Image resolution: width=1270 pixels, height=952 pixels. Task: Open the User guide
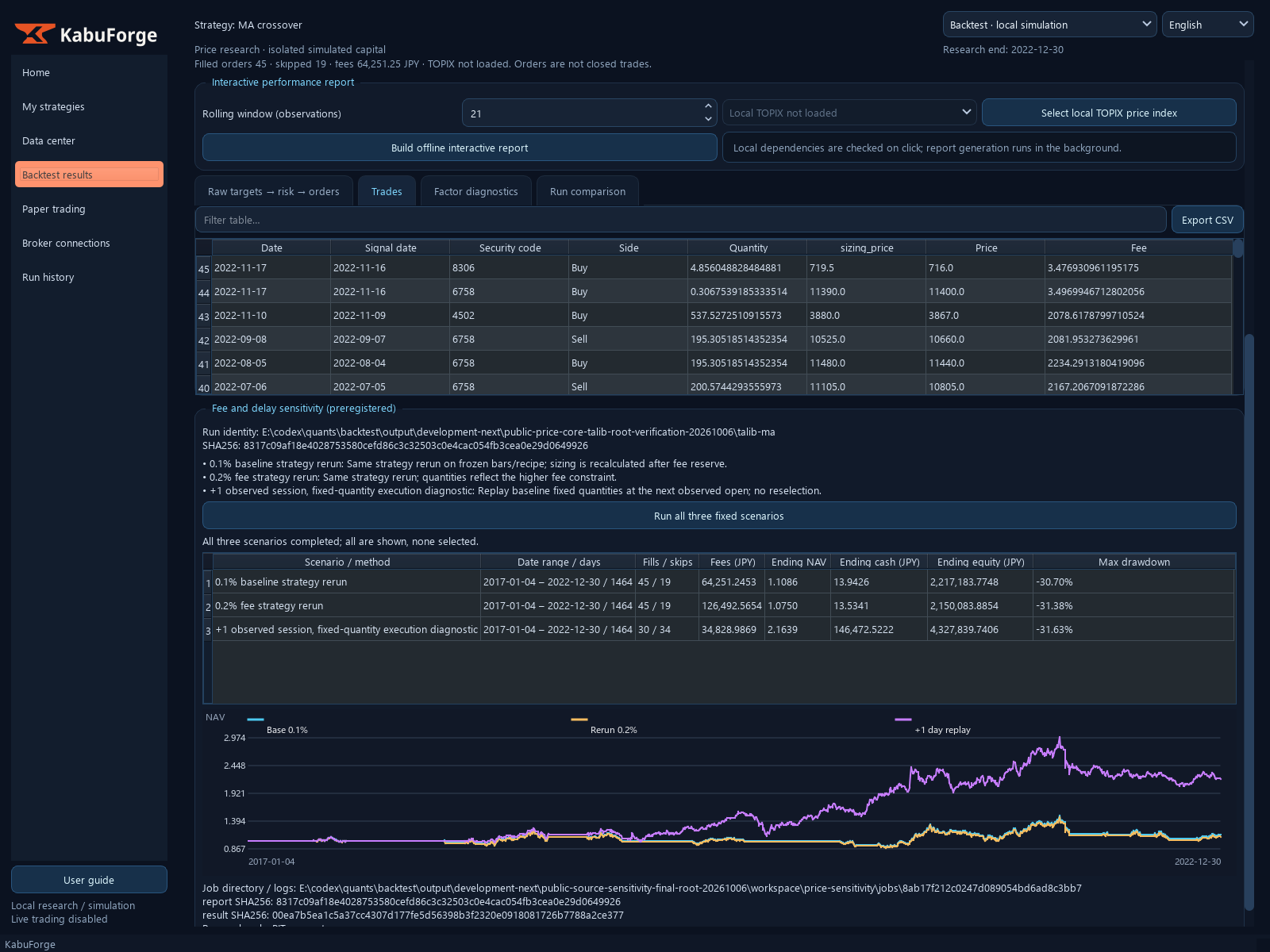pyautogui.click(x=89, y=880)
